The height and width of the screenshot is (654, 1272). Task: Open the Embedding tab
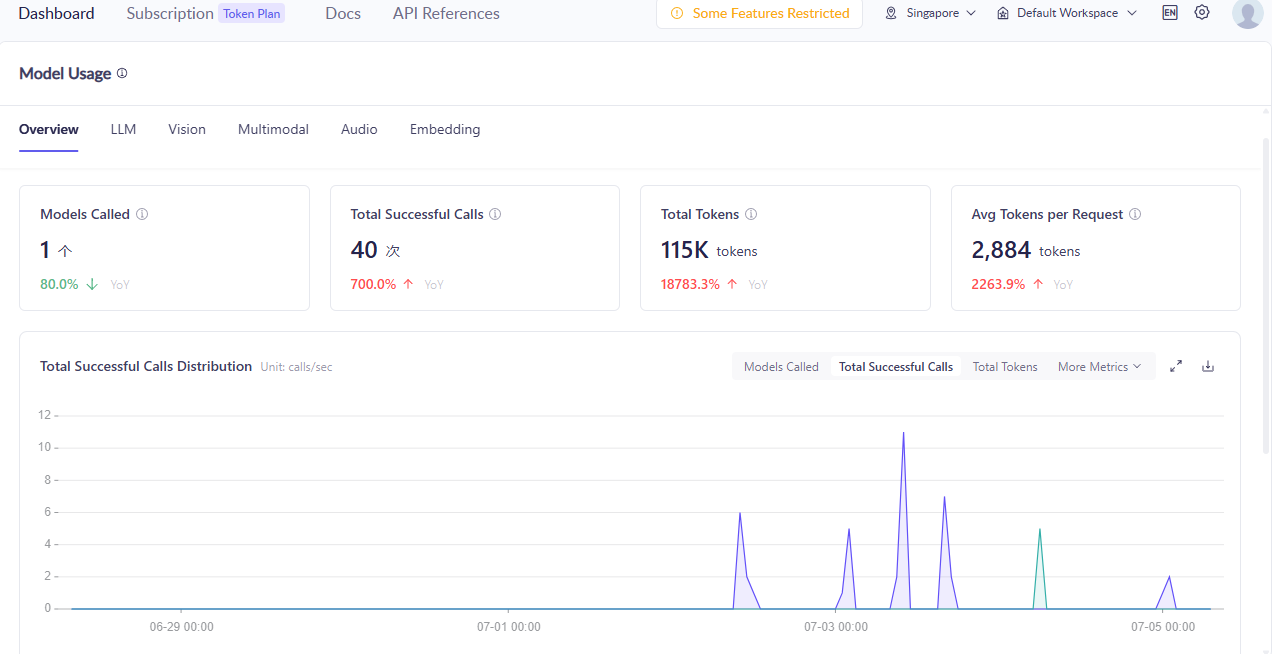(445, 129)
